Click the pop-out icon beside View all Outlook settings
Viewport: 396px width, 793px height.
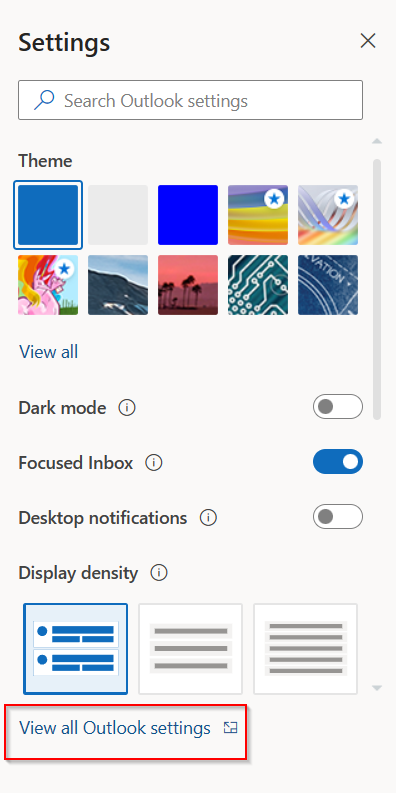231,728
